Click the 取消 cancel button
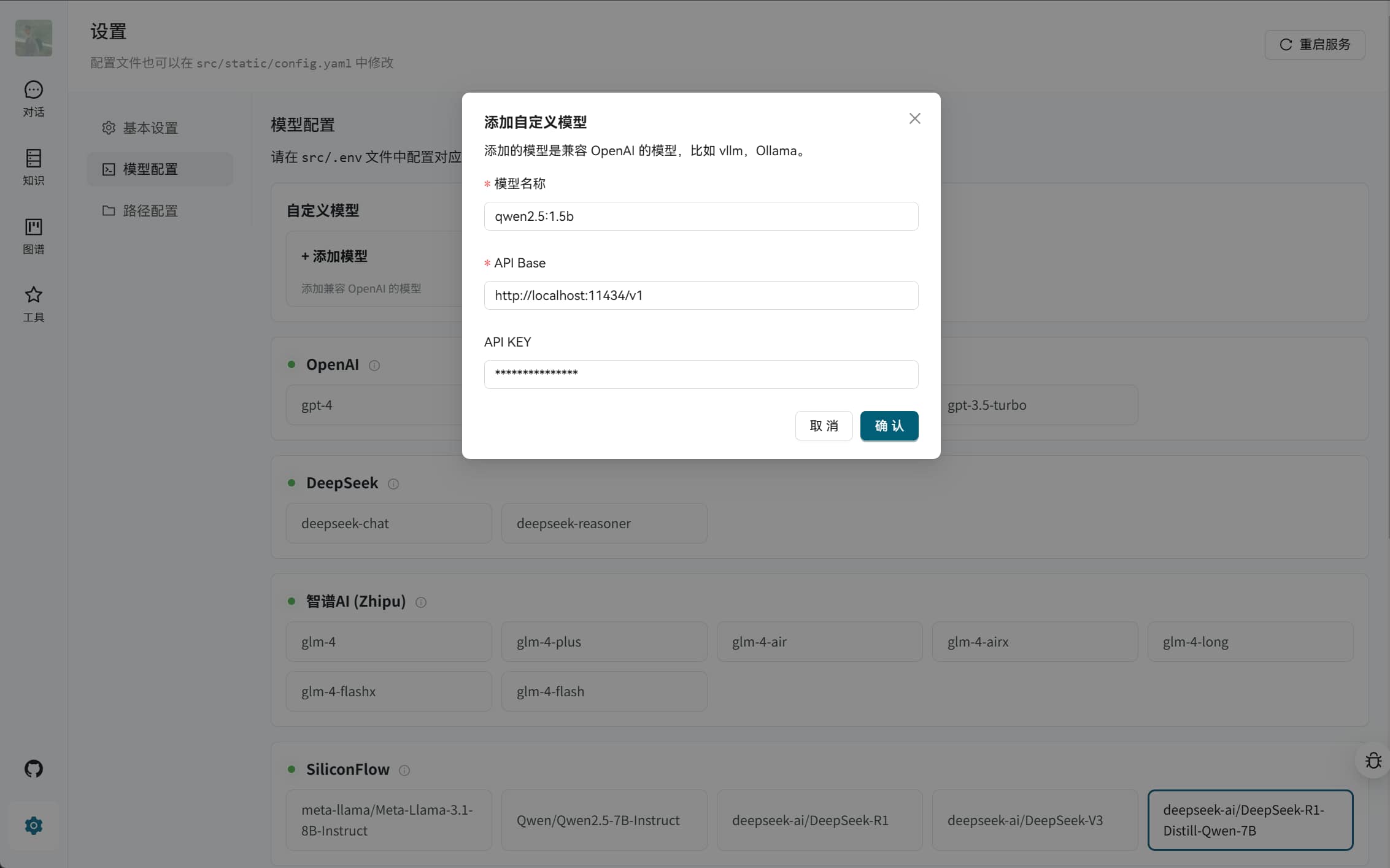This screenshot has height=868, width=1390. pyautogui.click(x=824, y=426)
